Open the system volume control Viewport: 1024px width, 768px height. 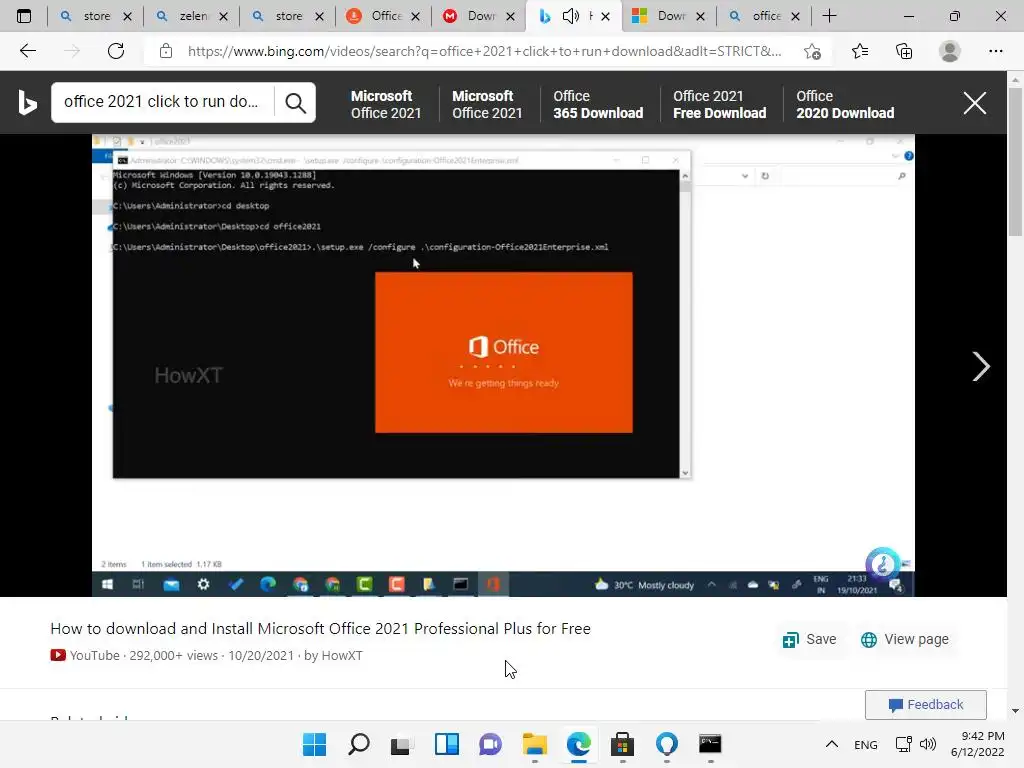(x=927, y=744)
